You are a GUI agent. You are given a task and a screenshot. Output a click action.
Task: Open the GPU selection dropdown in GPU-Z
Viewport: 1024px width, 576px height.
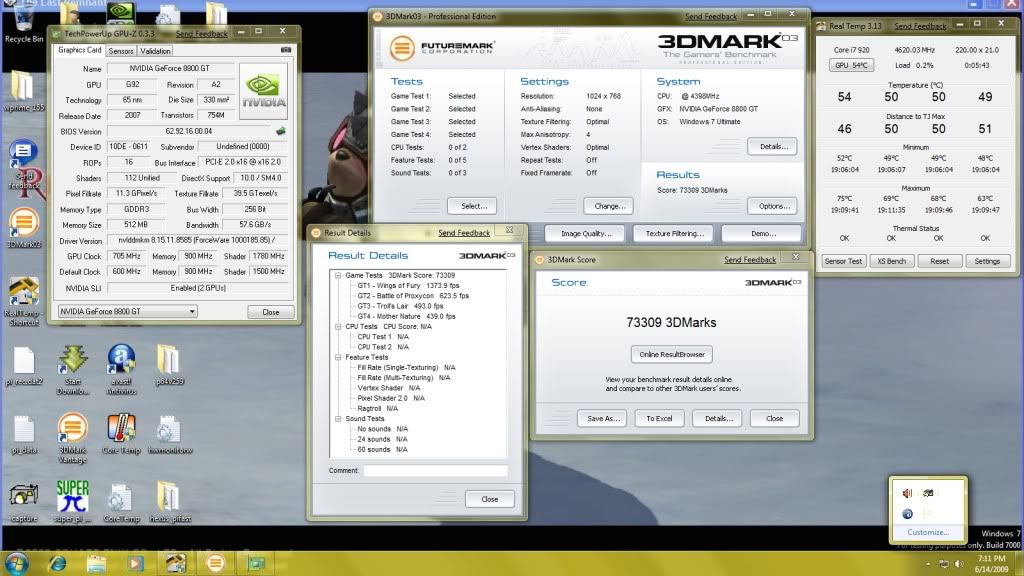click(128, 312)
